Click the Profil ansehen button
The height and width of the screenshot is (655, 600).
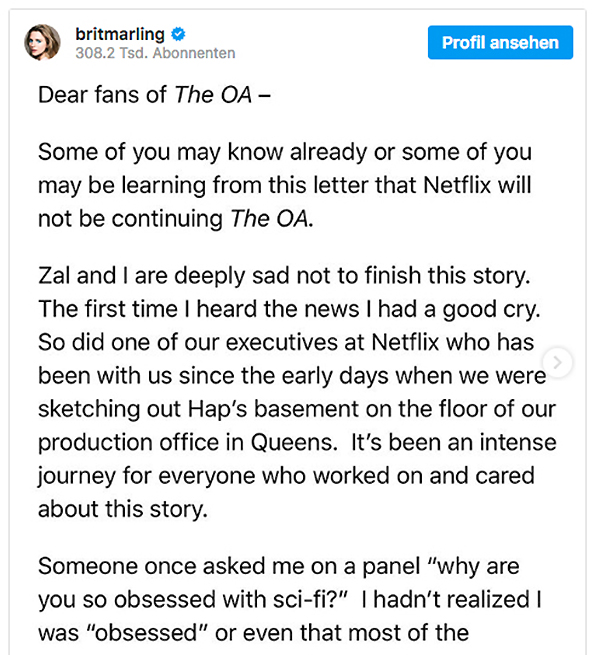point(500,42)
